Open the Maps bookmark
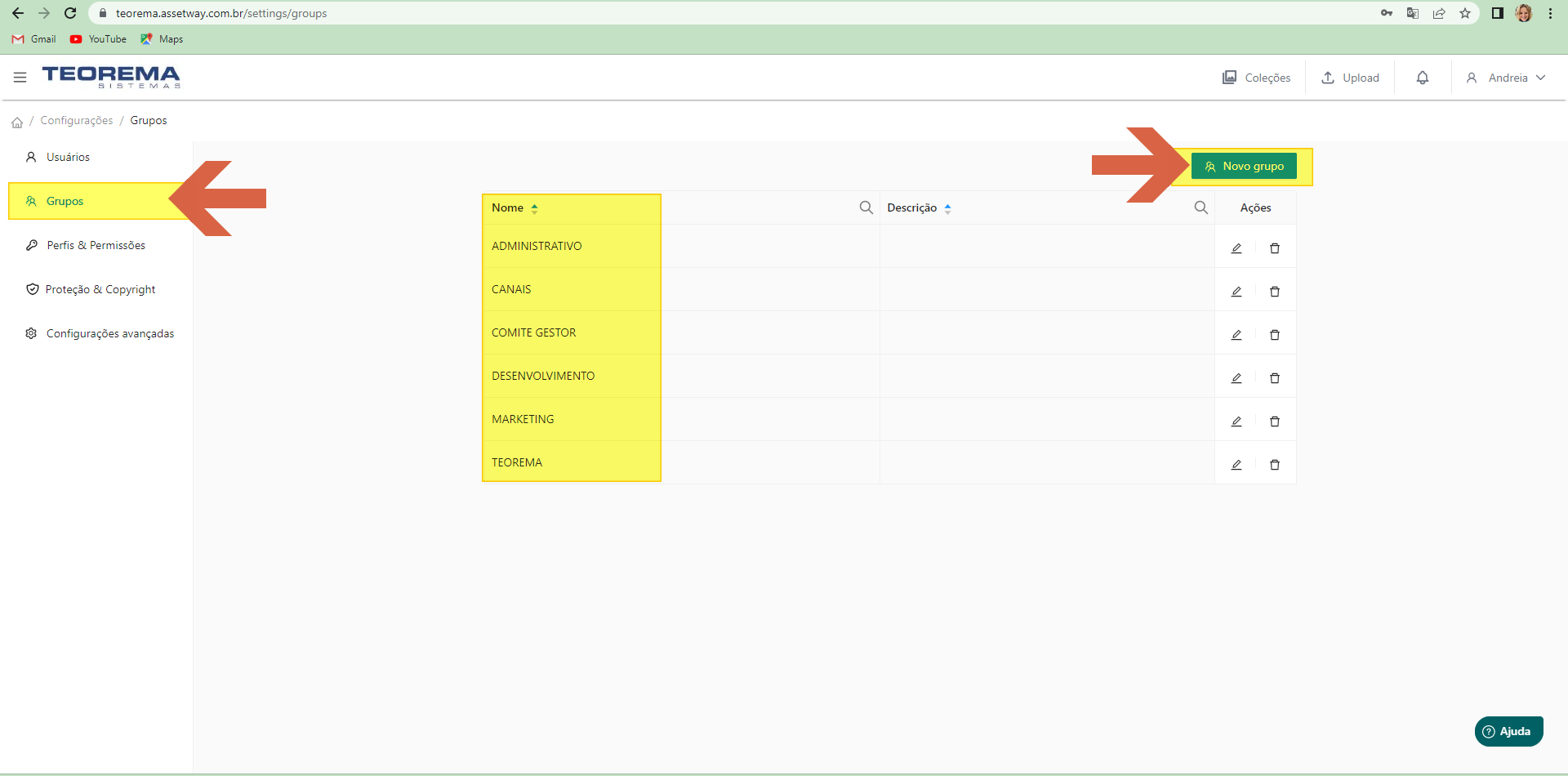 pyautogui.click(x=162, y=39)
